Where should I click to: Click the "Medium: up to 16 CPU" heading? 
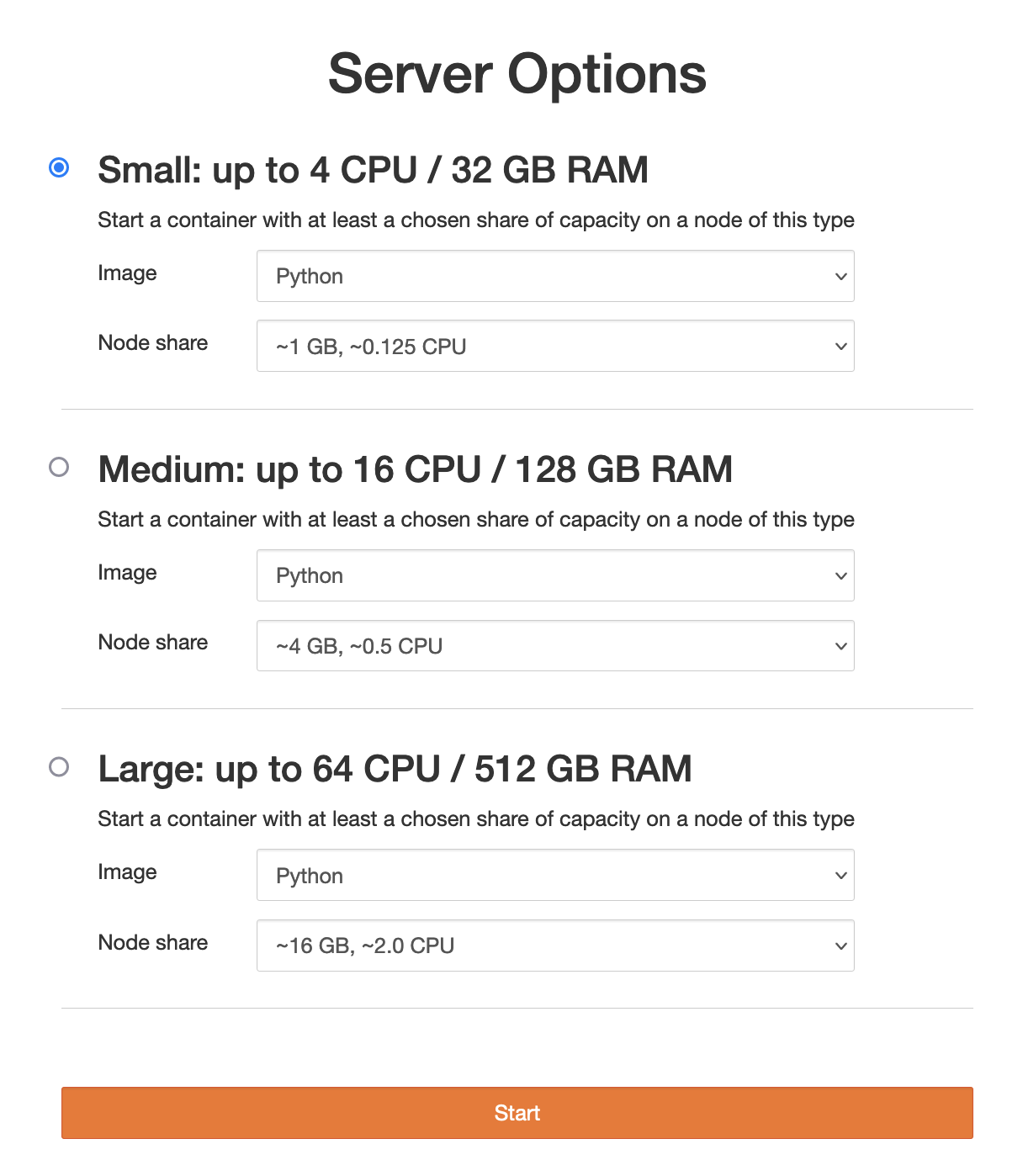click(415, 469)
